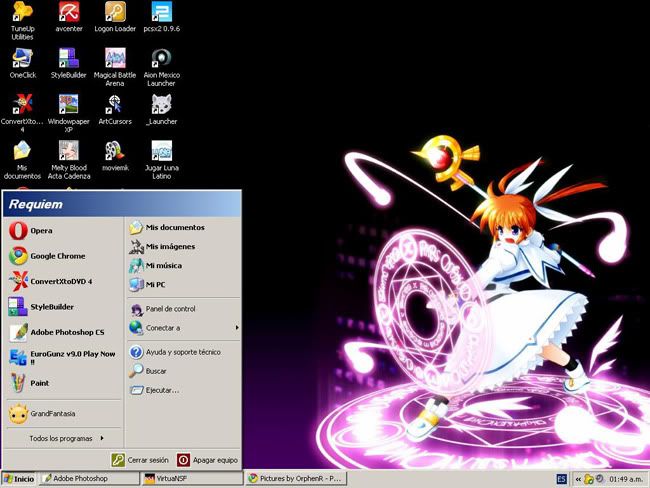Open Mis imágenes folder from start menu
Viewport: 650px width, 488px height.
coord(184,246)
